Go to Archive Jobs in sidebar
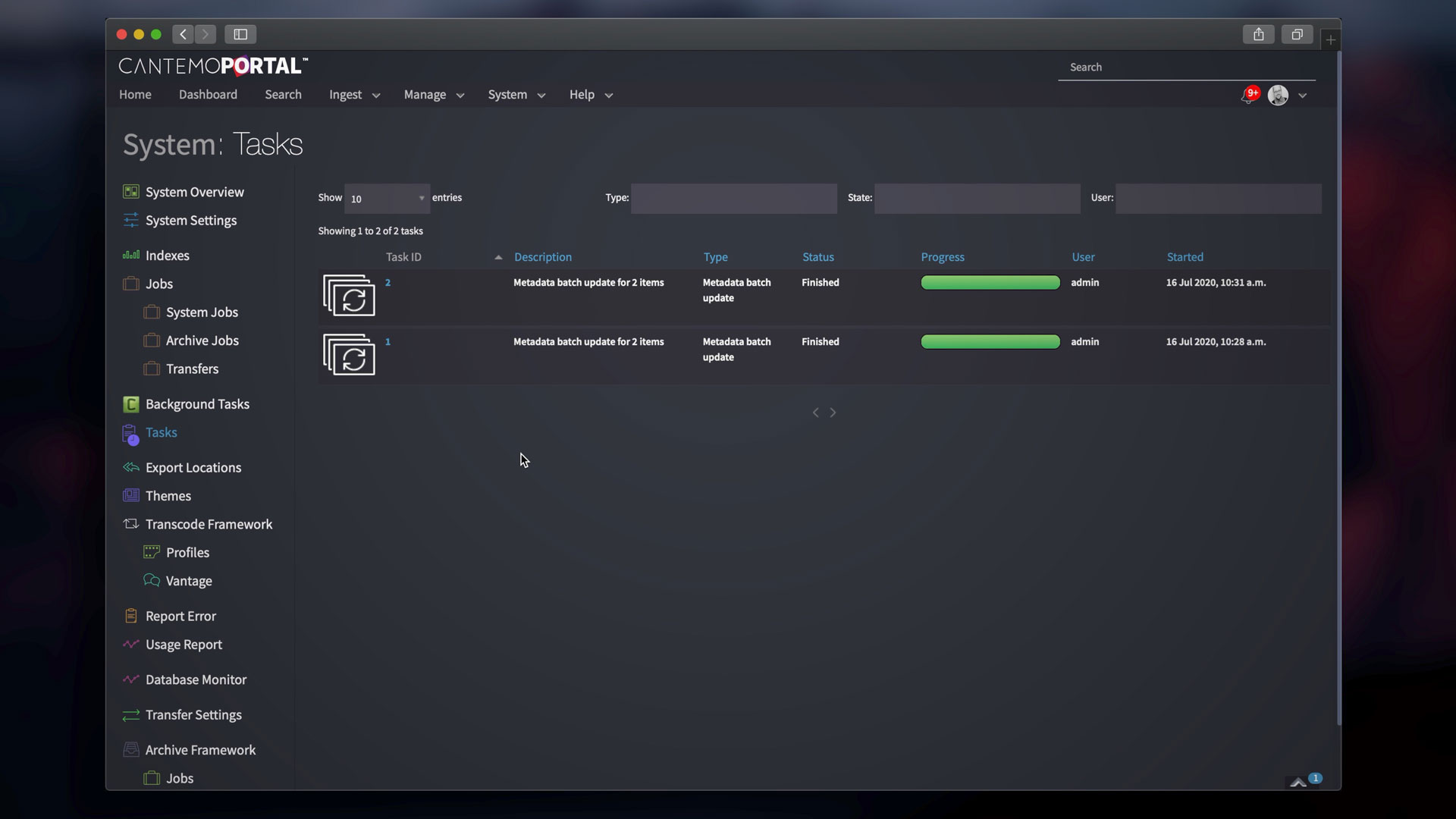The height and width of the screenshot is (819, 1456). pyautogui.click(x=202, y=340)
